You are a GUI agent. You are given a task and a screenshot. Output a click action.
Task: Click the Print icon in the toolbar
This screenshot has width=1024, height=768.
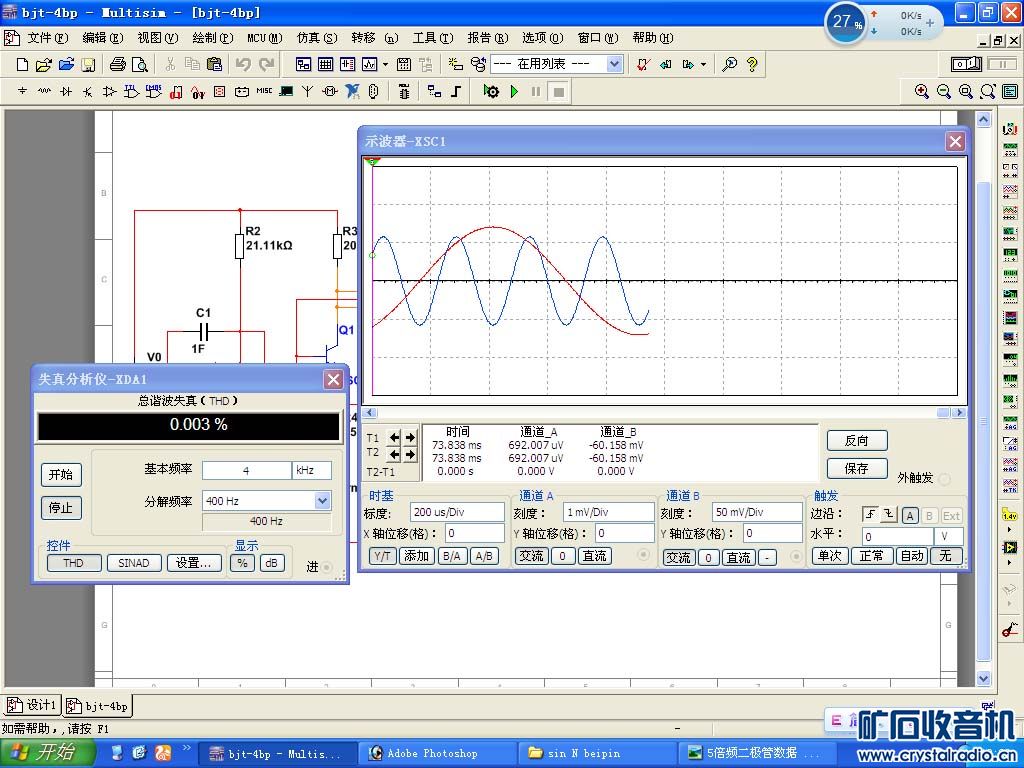pyautogui.click(x=118, y=64)
